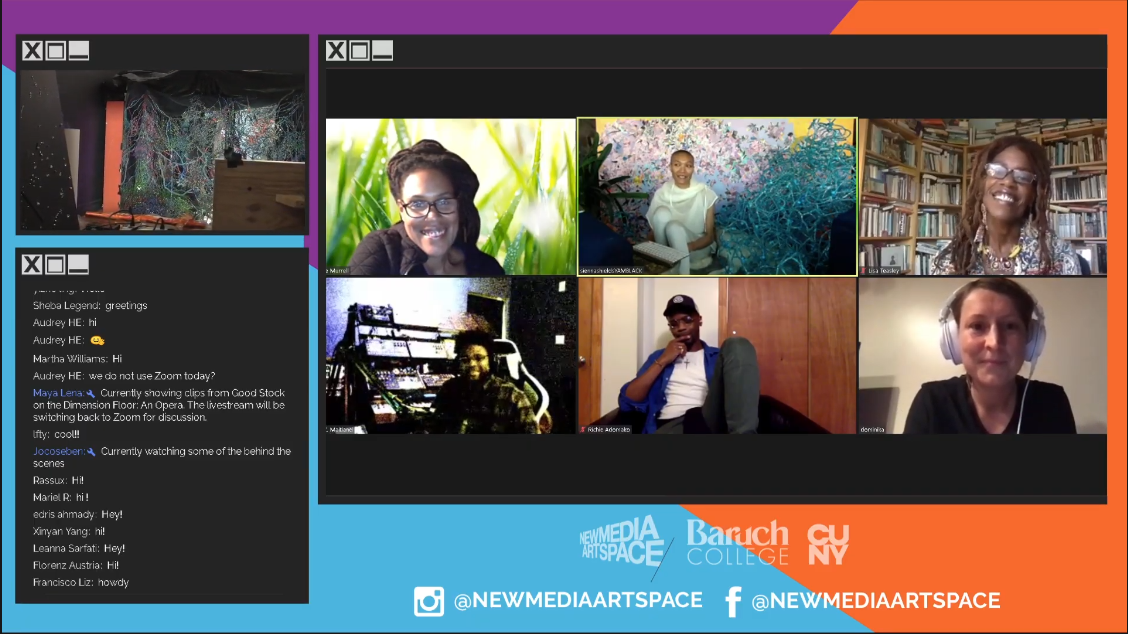Click the name label on the headphones tile

click(873, 430)
